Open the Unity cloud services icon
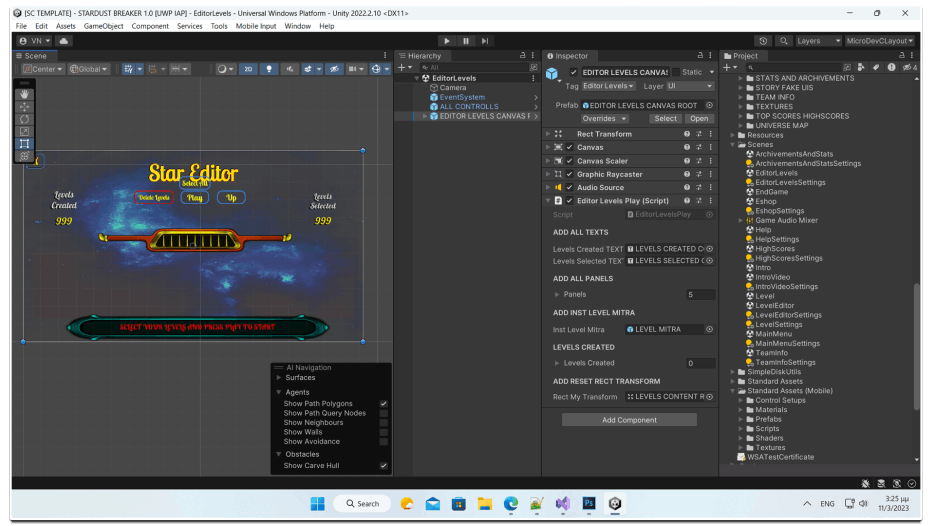The image size is (935, 526). click(x=65, y=41)
